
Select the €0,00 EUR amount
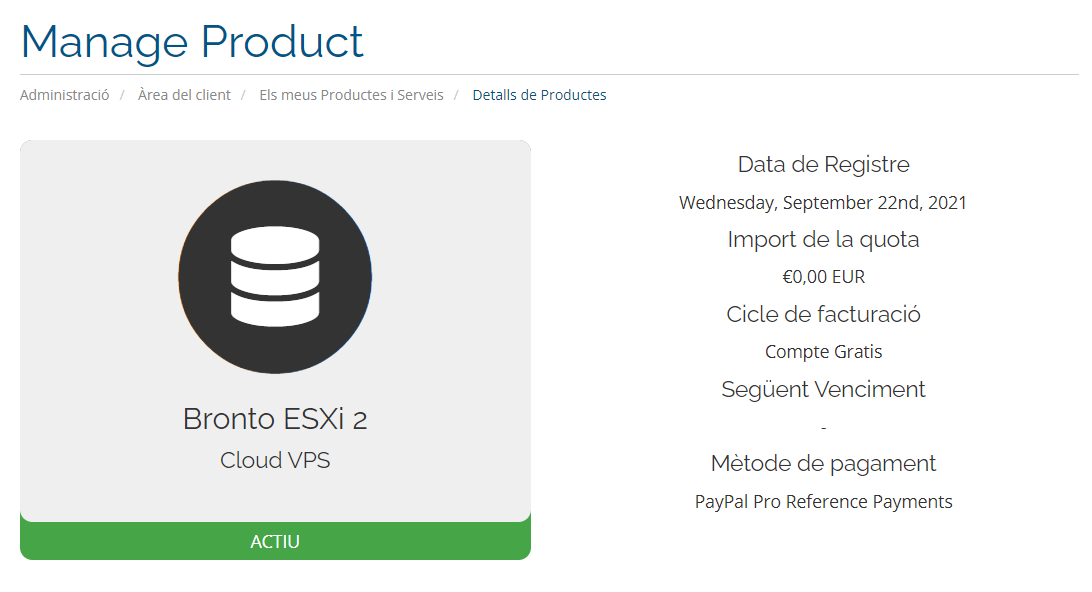[x=823, y=277]
